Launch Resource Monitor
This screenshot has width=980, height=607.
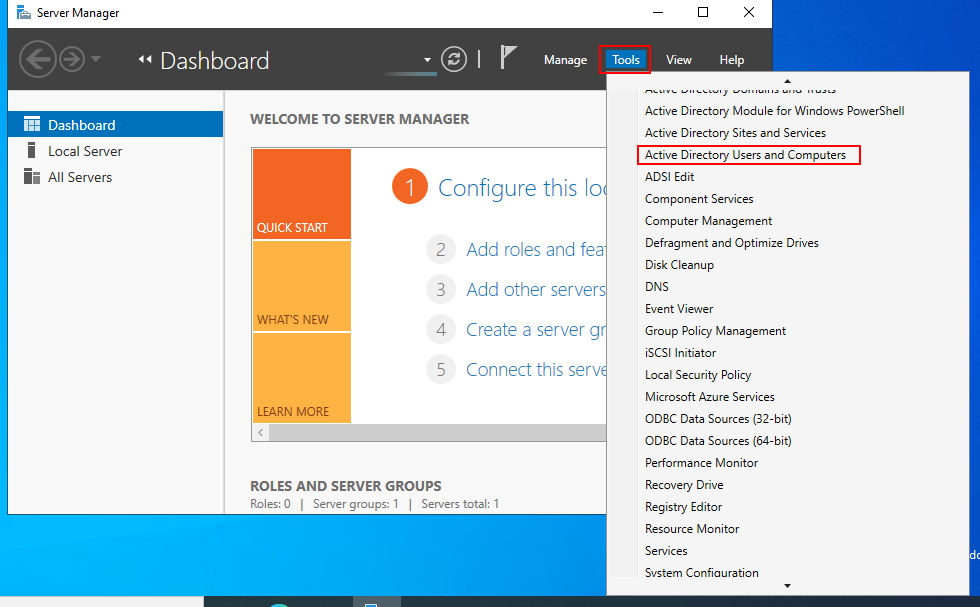pyautogui.click(x=692, y=529)
